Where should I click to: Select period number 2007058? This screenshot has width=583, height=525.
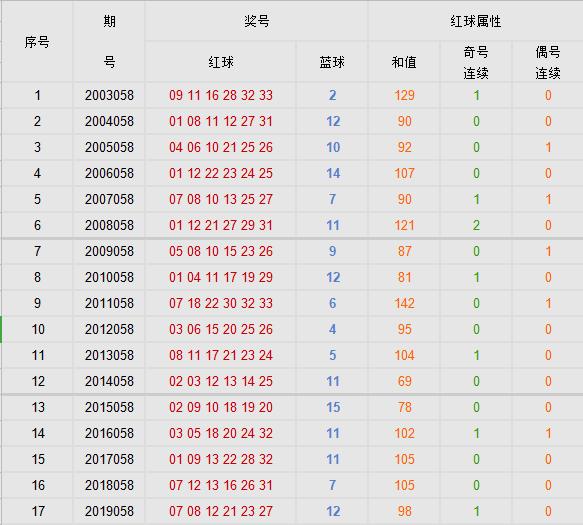[x=109, y=199]
